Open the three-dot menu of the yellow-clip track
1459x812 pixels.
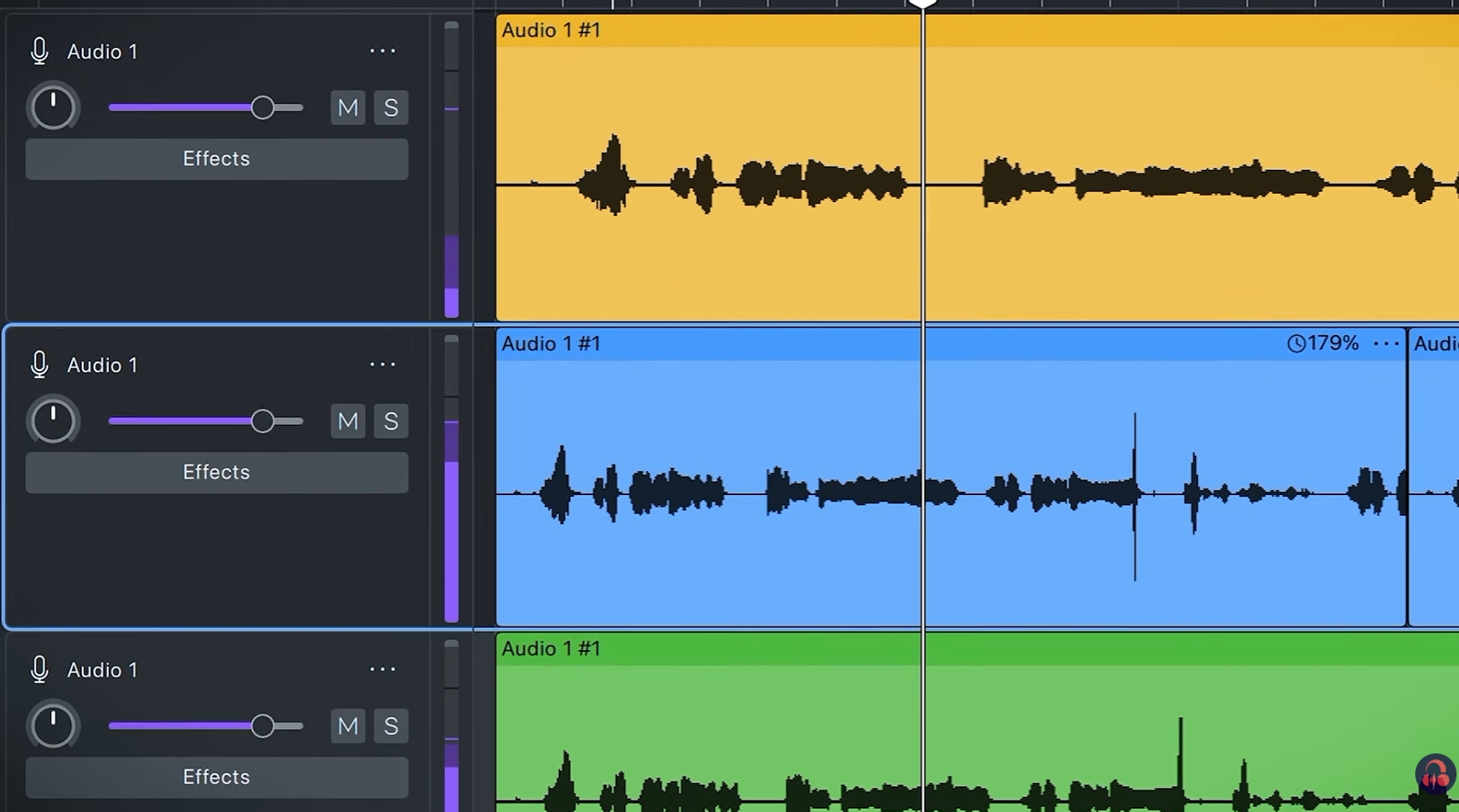coord(382,51)
